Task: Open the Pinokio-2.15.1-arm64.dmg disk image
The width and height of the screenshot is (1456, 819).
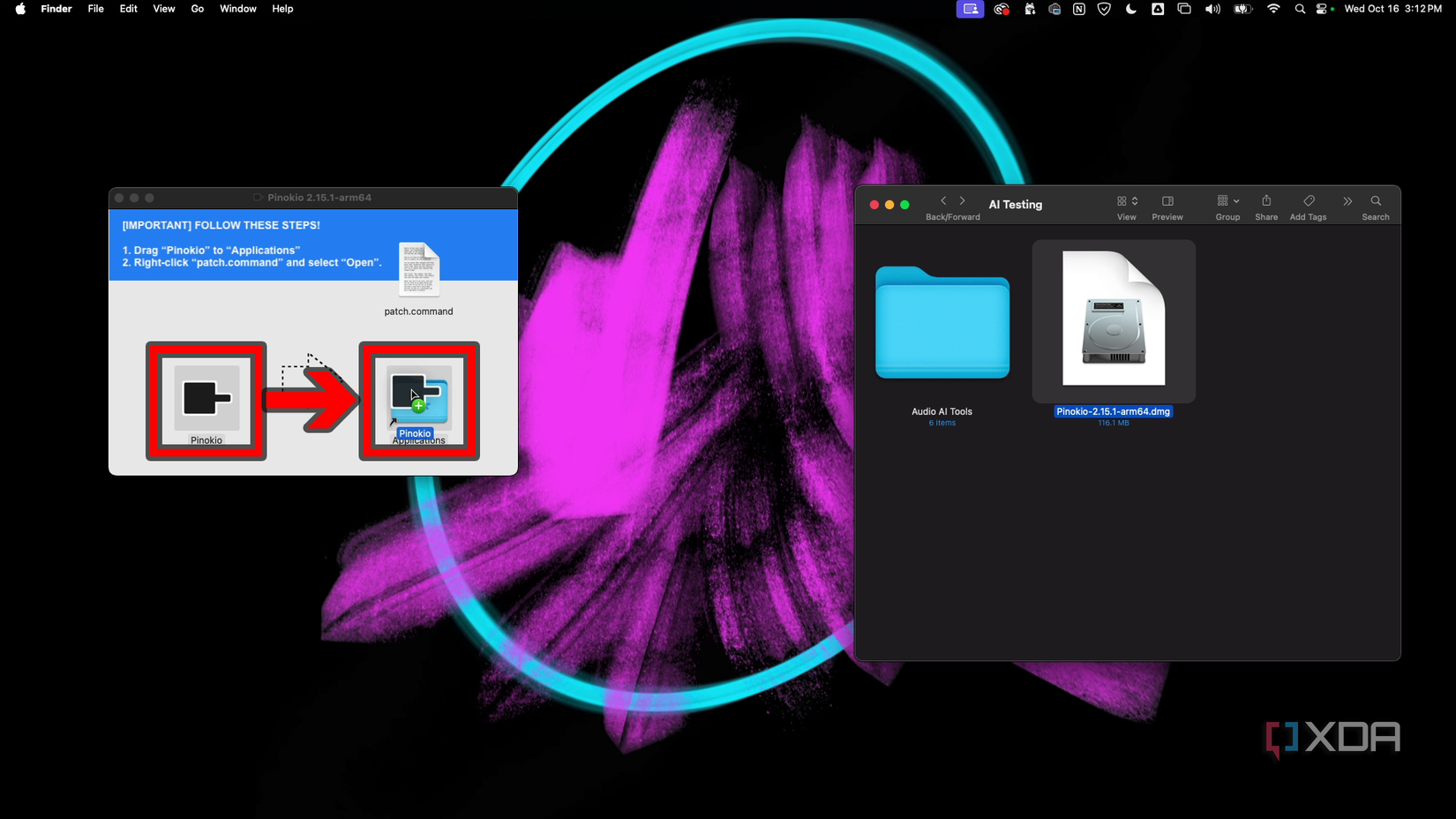Action: coord(1113,320)
